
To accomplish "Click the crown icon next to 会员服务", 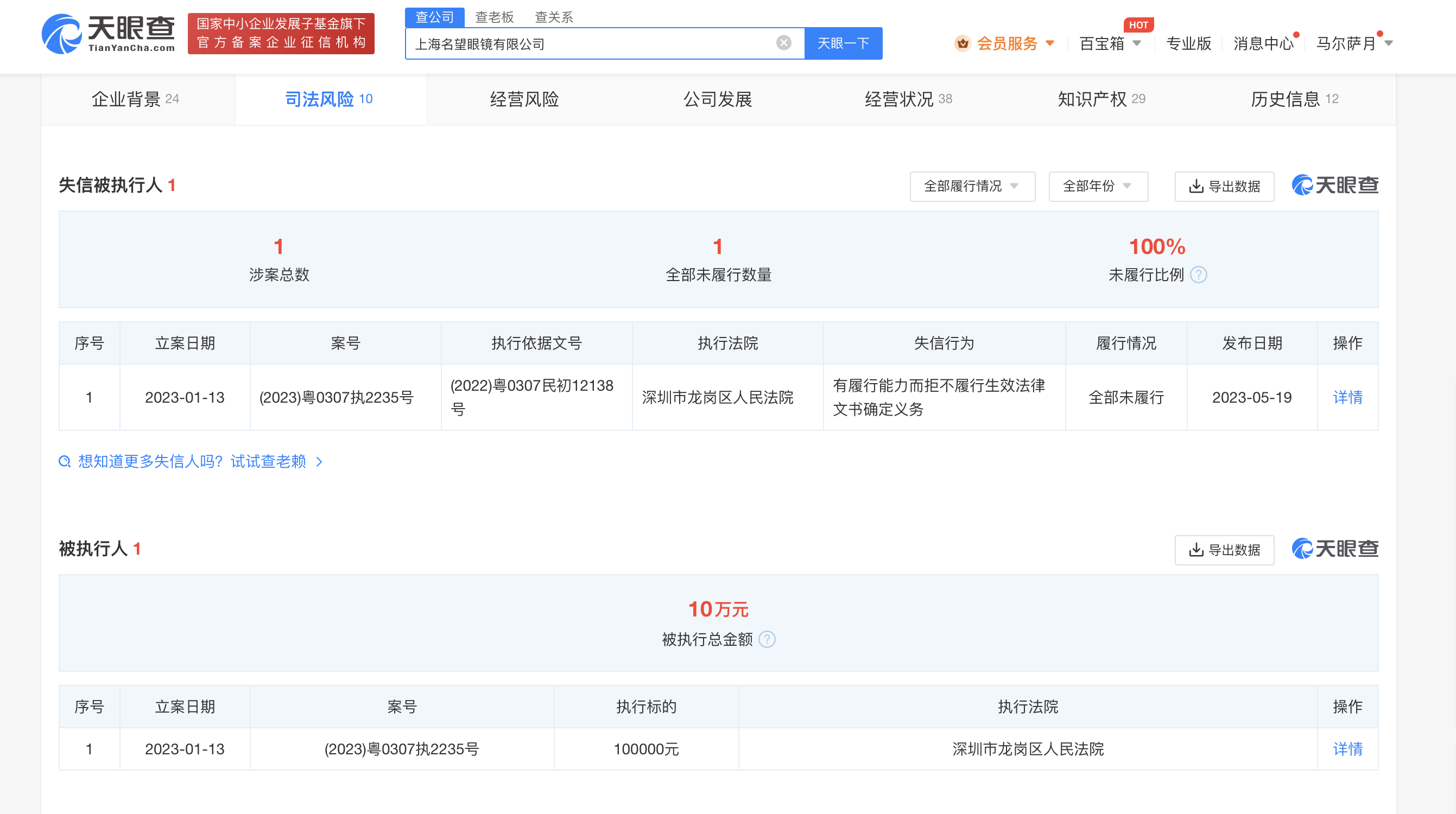I will tap(963, 43).
